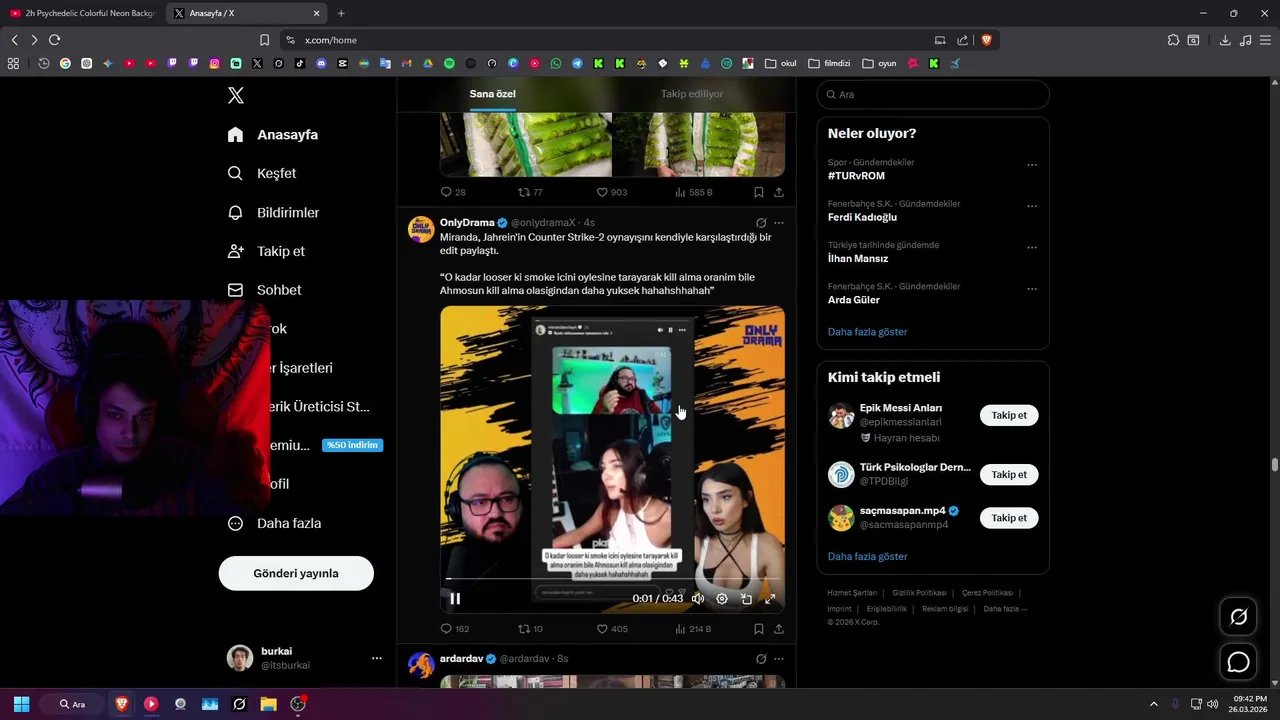Image resolution: width=1280 pixels, height=720 pixels.
Task: Open Grok floating button
Action: pos(1239,617)
